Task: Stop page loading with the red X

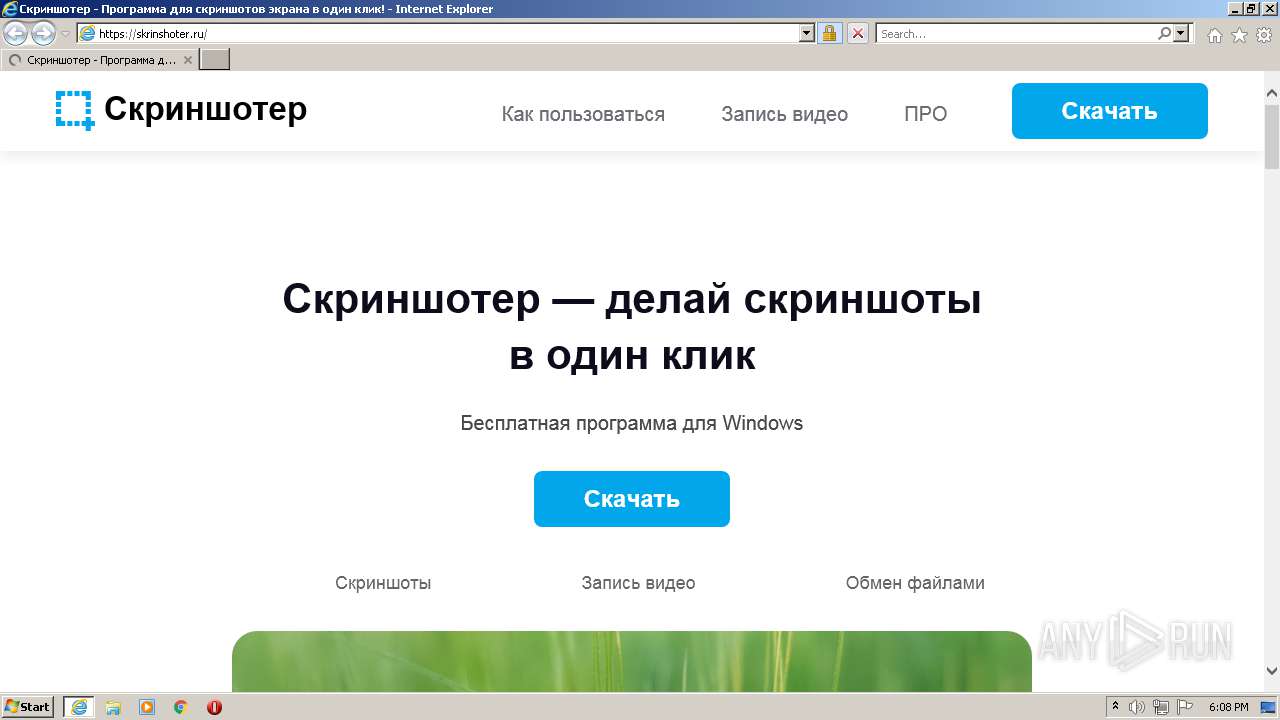Action: pyautogui.click(x=858, y=34)
